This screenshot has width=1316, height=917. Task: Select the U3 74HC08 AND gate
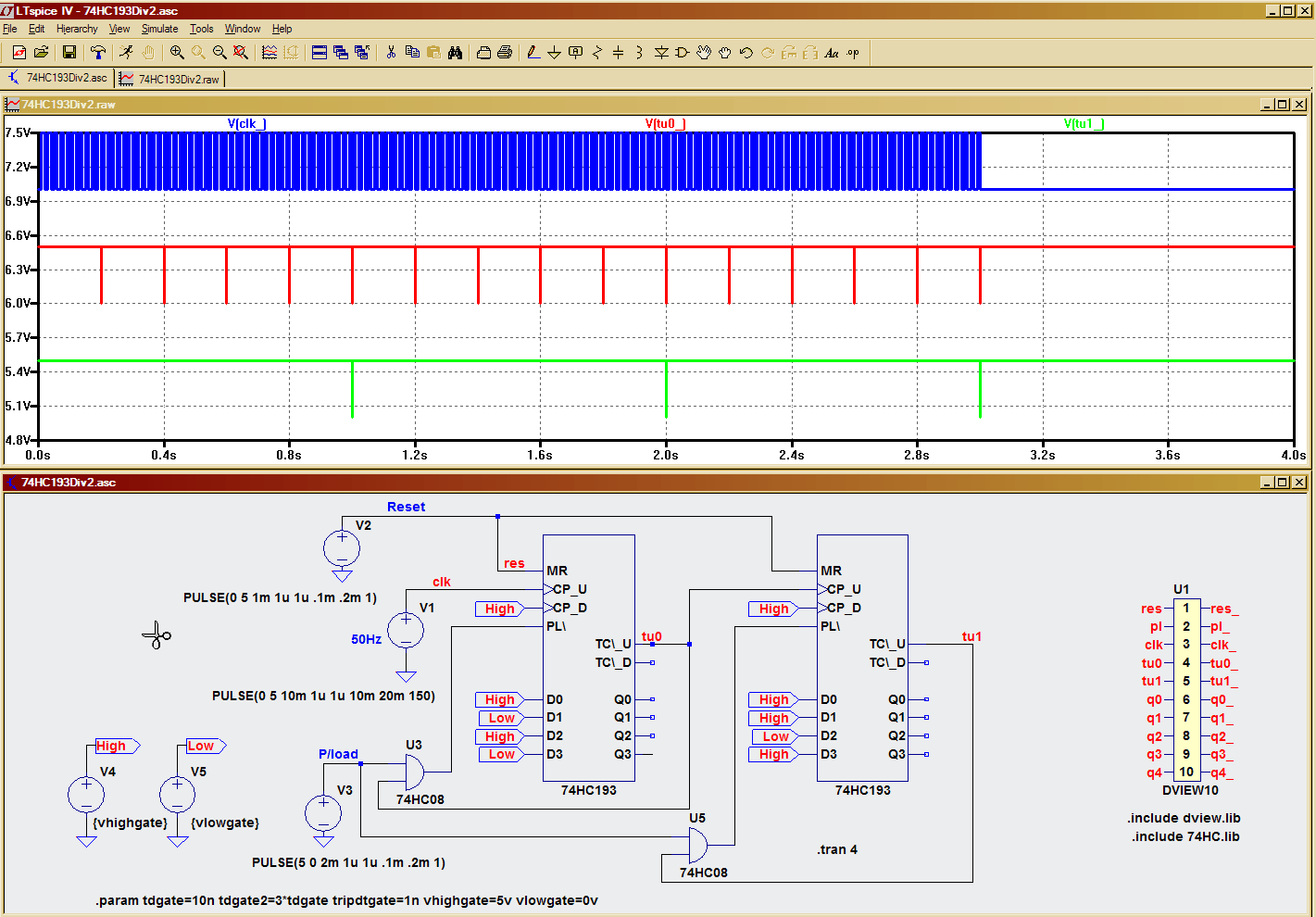(x=414, y=772)
